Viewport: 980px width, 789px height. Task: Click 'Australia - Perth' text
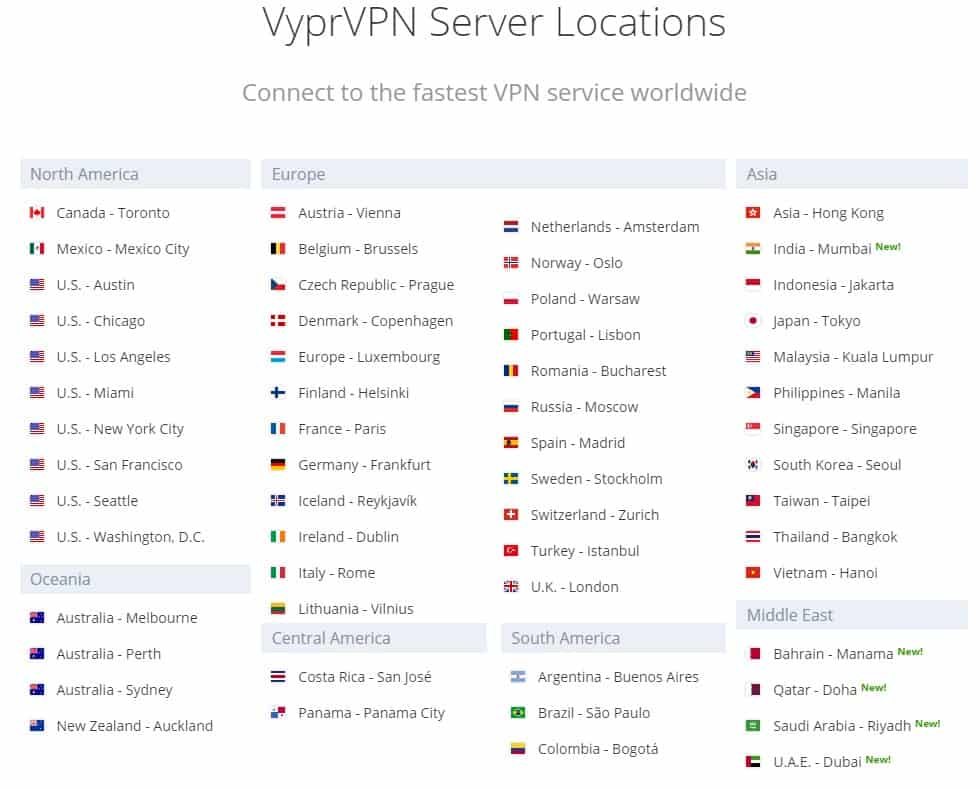pyautogui.click(x=109, y=654)
